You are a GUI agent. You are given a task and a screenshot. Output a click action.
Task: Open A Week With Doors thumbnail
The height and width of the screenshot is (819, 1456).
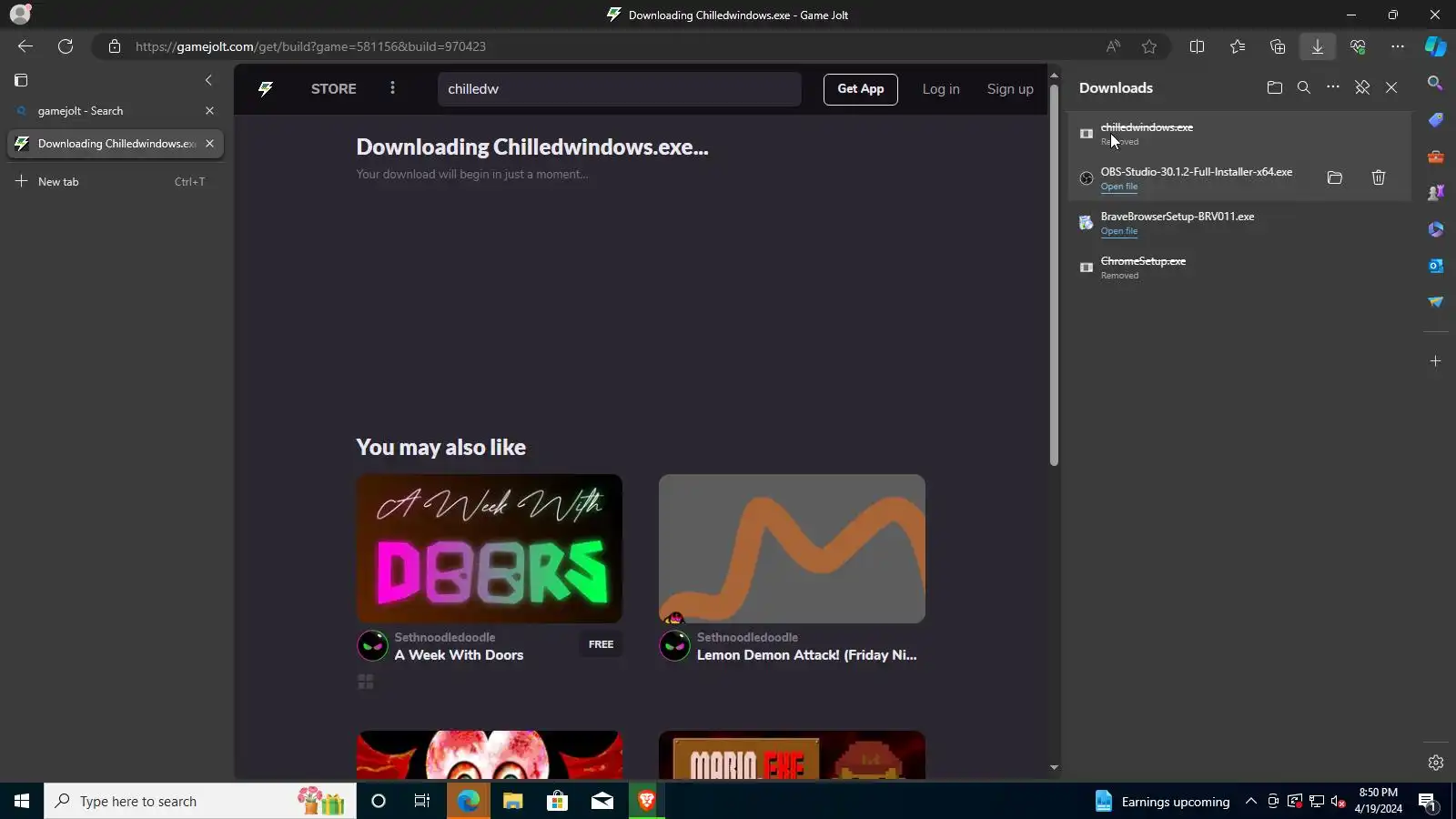click(490, 549)
